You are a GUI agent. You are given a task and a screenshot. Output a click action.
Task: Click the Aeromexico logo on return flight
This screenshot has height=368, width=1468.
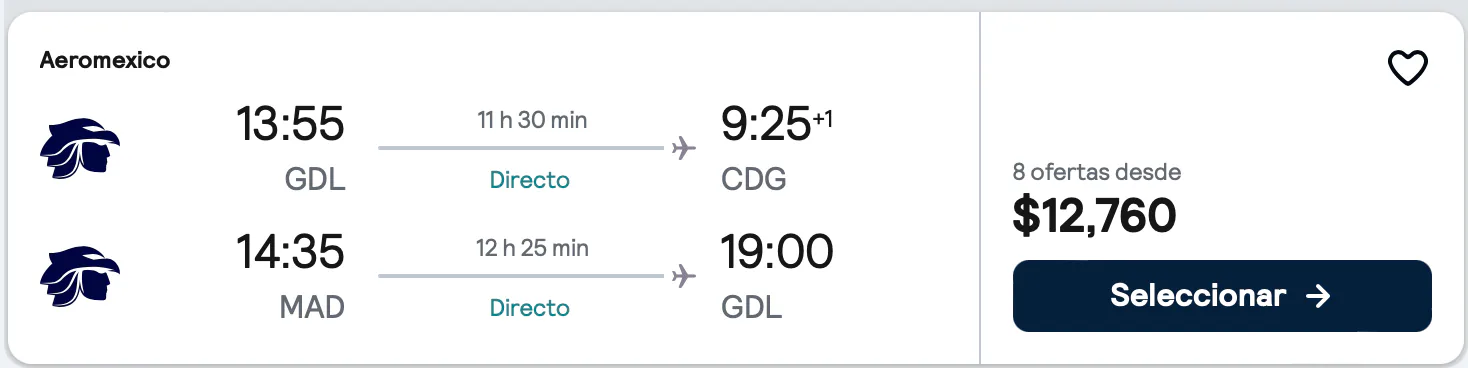pyautogui.click(x=80, y=277)
